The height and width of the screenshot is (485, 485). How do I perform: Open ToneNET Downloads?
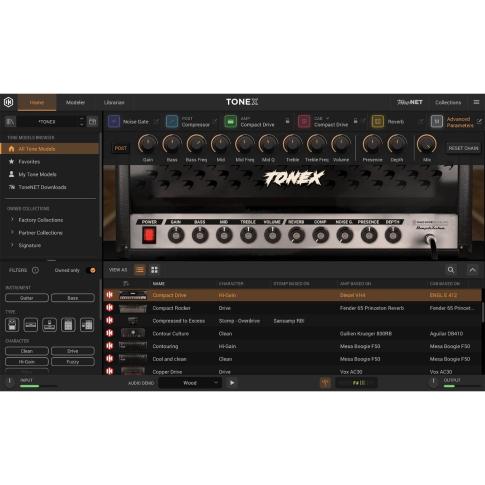point(42,187)
